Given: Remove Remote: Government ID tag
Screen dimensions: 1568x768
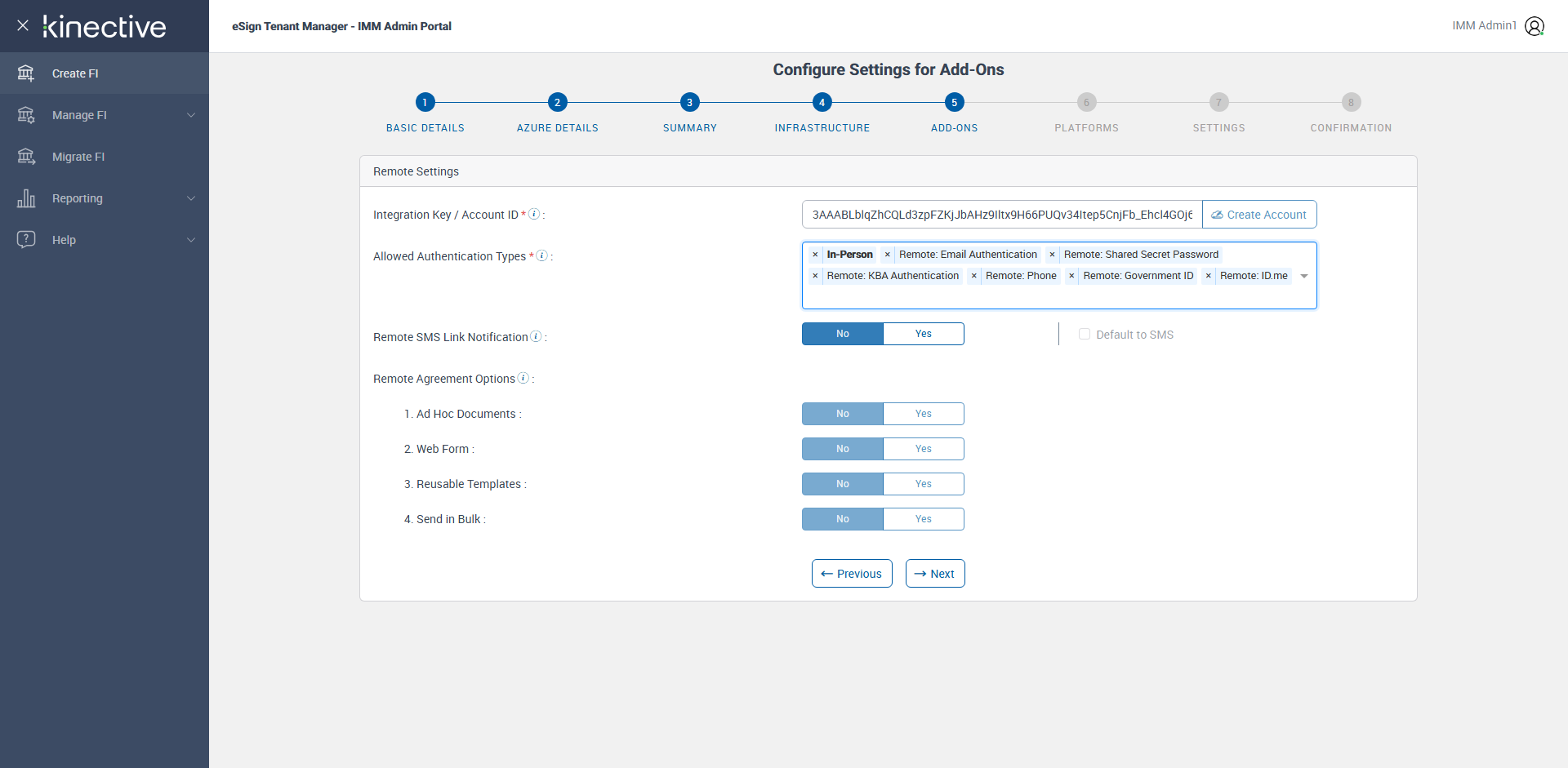Looking at the screenshot, I should (1071, 276).
